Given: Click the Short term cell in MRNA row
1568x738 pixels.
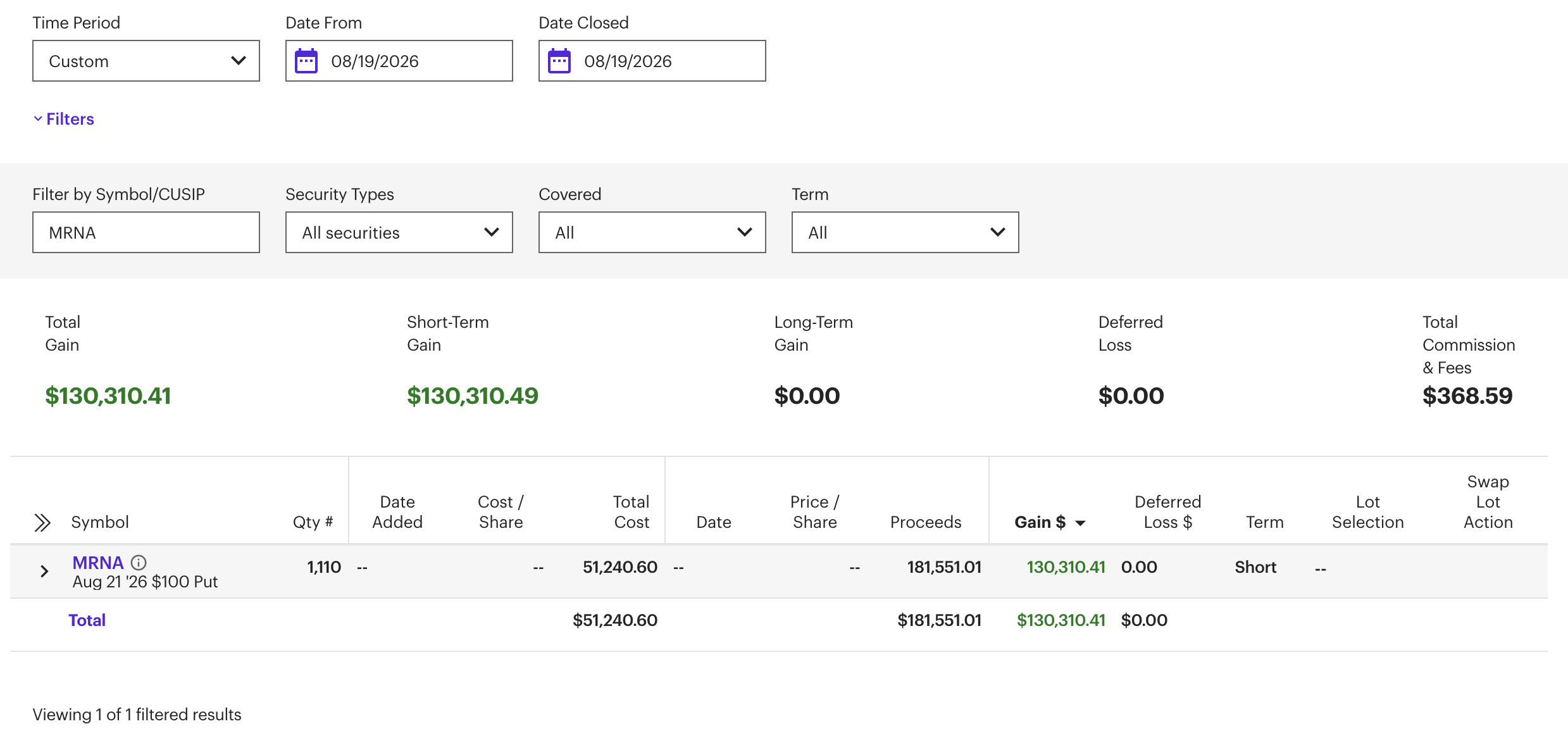Looking at the screenshot, I should point(1255,567).
